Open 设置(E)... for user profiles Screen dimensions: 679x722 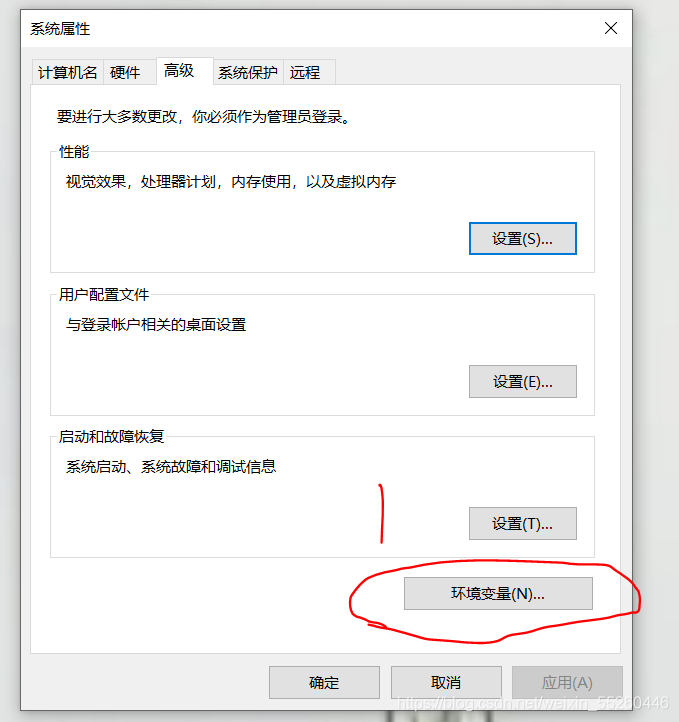[522, 381]
